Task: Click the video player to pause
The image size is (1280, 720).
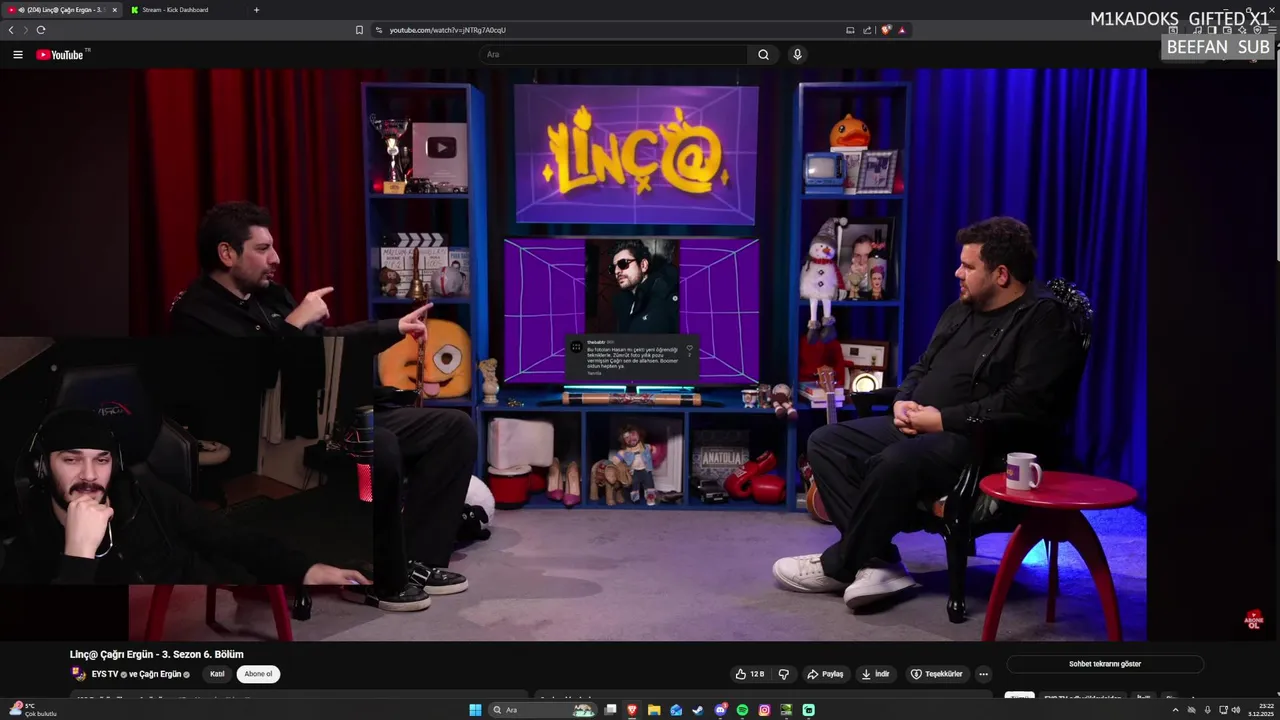Action: pyautogui.click(x=640, y=355)
